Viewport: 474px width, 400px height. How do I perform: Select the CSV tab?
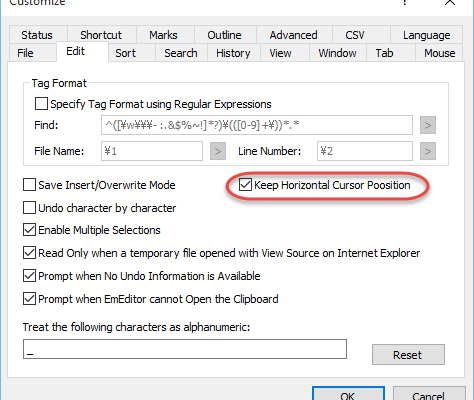click(x=355, y=35)
